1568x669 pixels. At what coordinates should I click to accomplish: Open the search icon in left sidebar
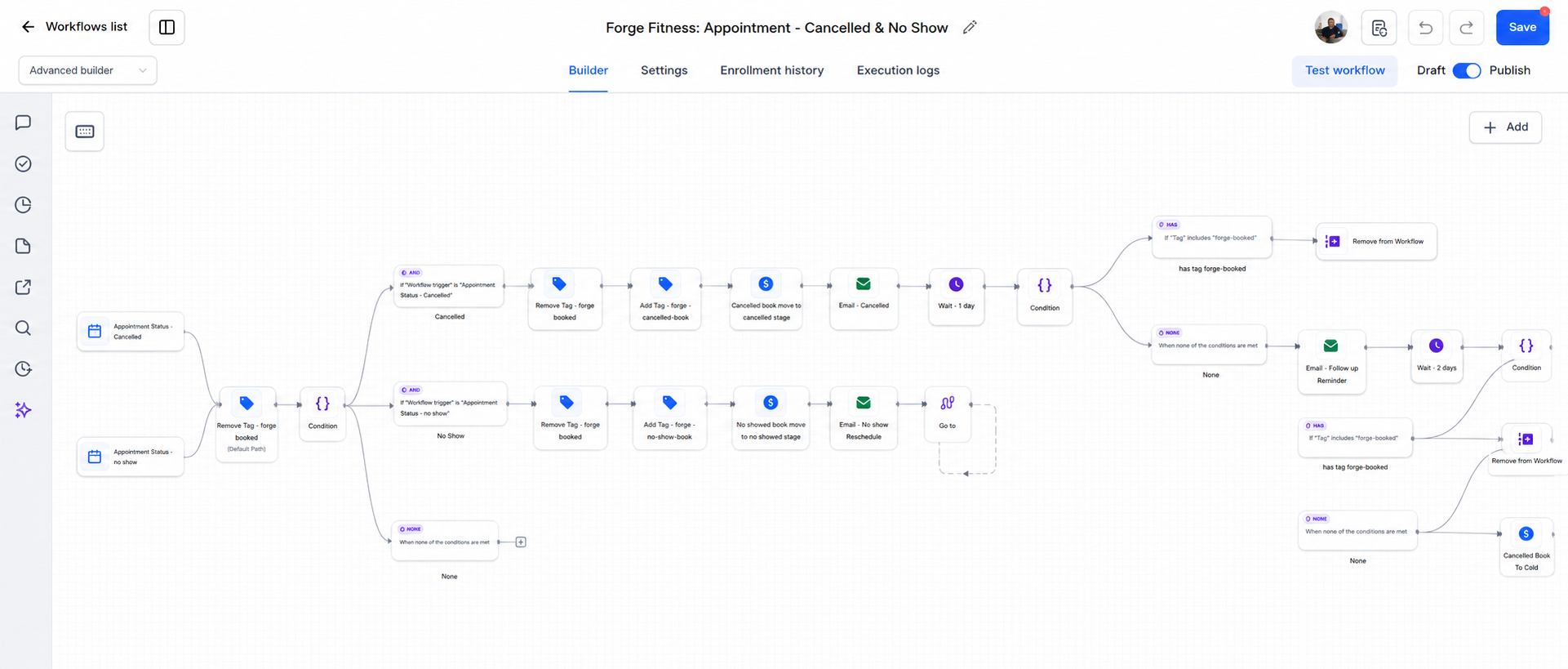[x=23, y=328]
